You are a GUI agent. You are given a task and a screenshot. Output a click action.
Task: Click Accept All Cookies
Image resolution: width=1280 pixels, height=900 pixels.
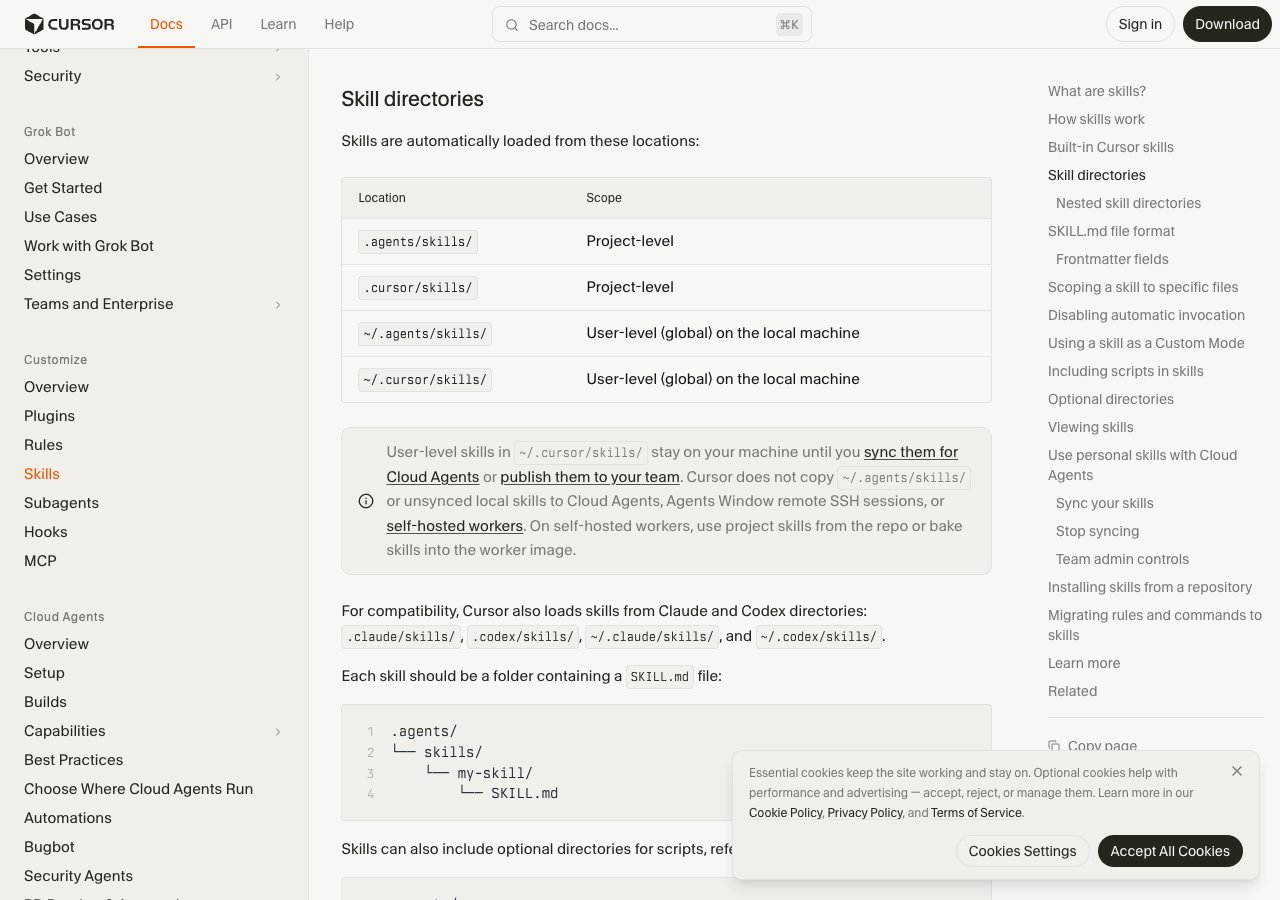pos(1170,851)
